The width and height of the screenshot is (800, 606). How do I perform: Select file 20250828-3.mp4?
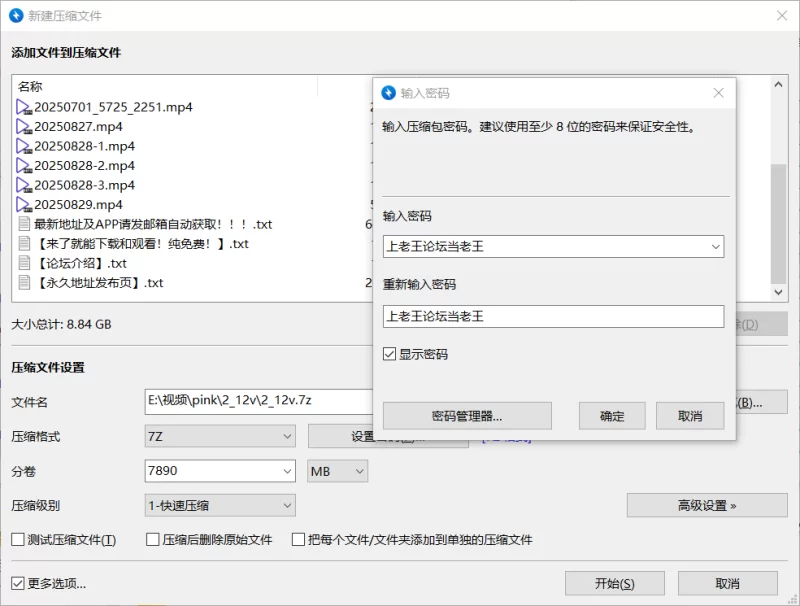(85, 185)
